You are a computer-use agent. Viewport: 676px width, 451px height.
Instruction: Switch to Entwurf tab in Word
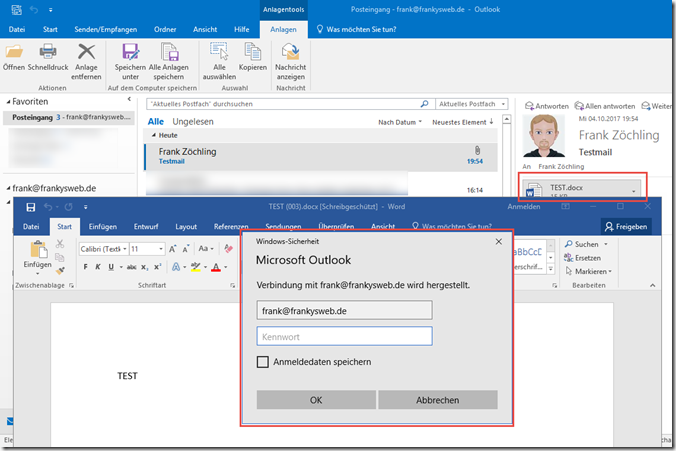146,226
